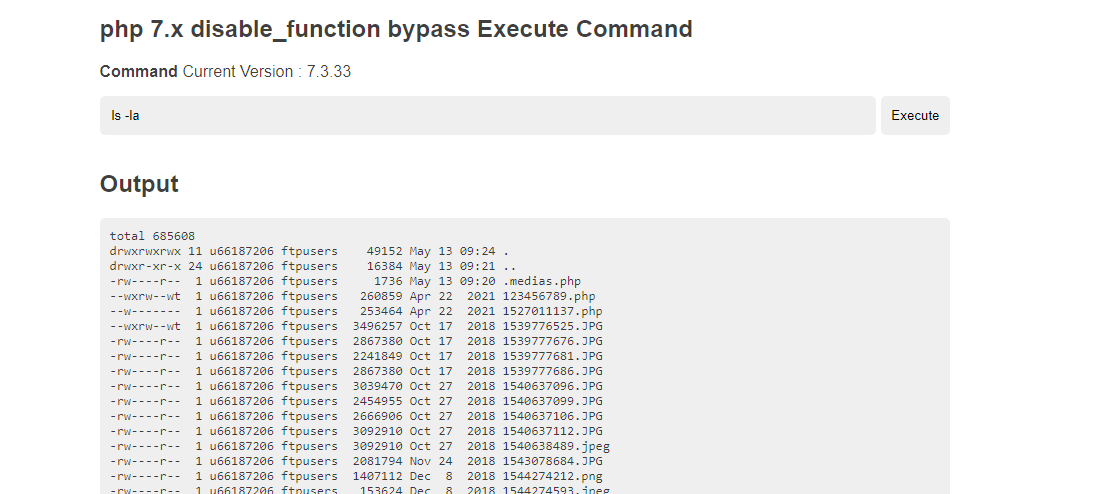
Task: Select the 1539777676.JPG entry
Action: pos(552,341)
